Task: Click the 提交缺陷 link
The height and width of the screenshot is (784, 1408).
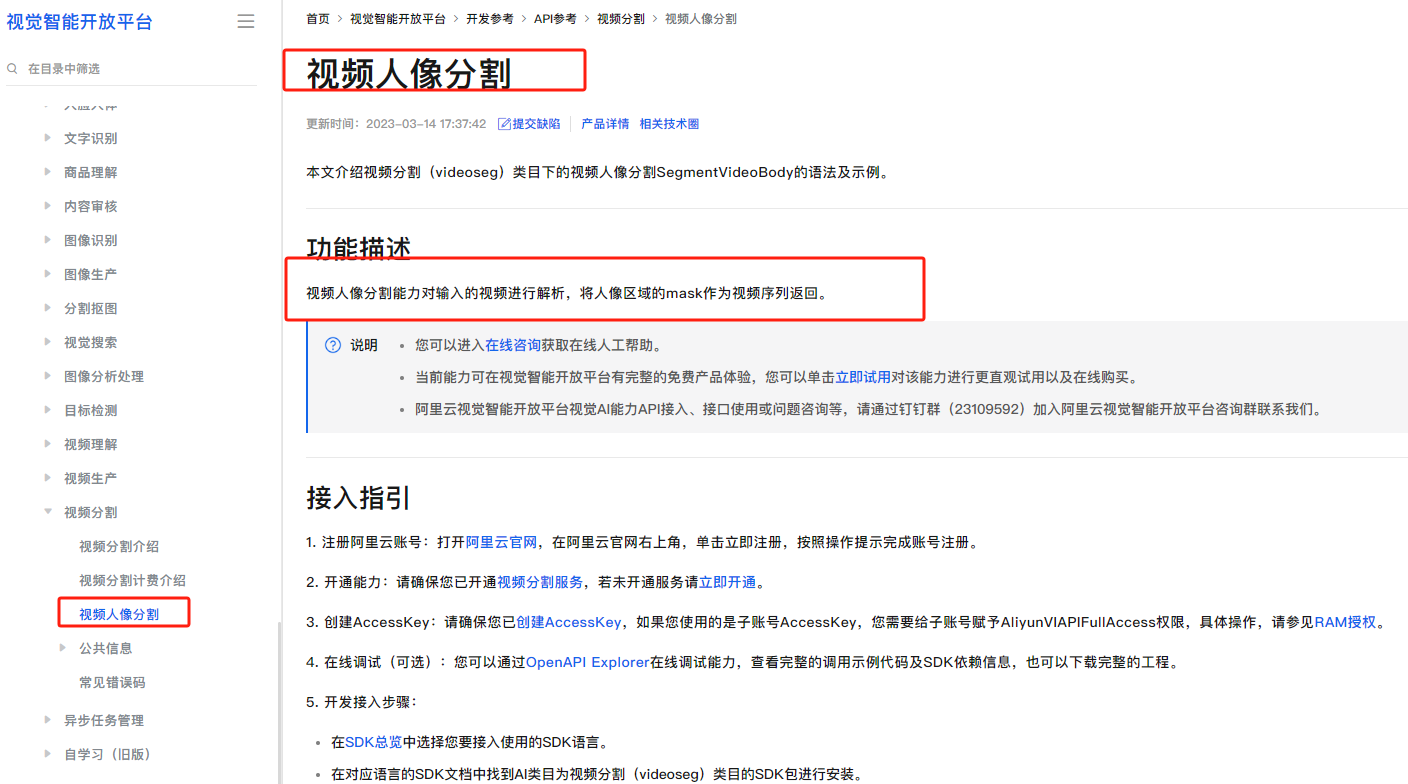Action: [x=536, y=124]
